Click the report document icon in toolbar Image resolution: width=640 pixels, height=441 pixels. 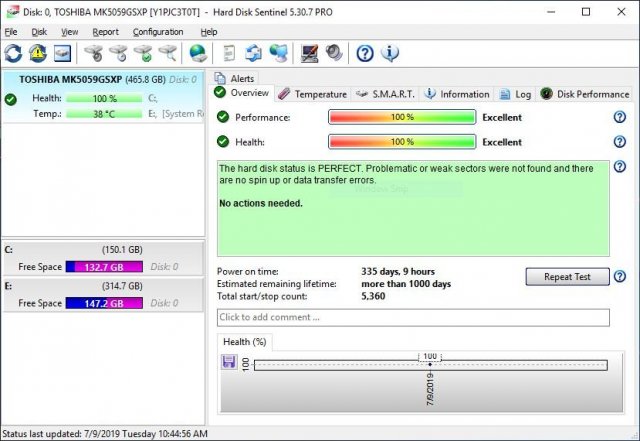[x=230, y=53]
